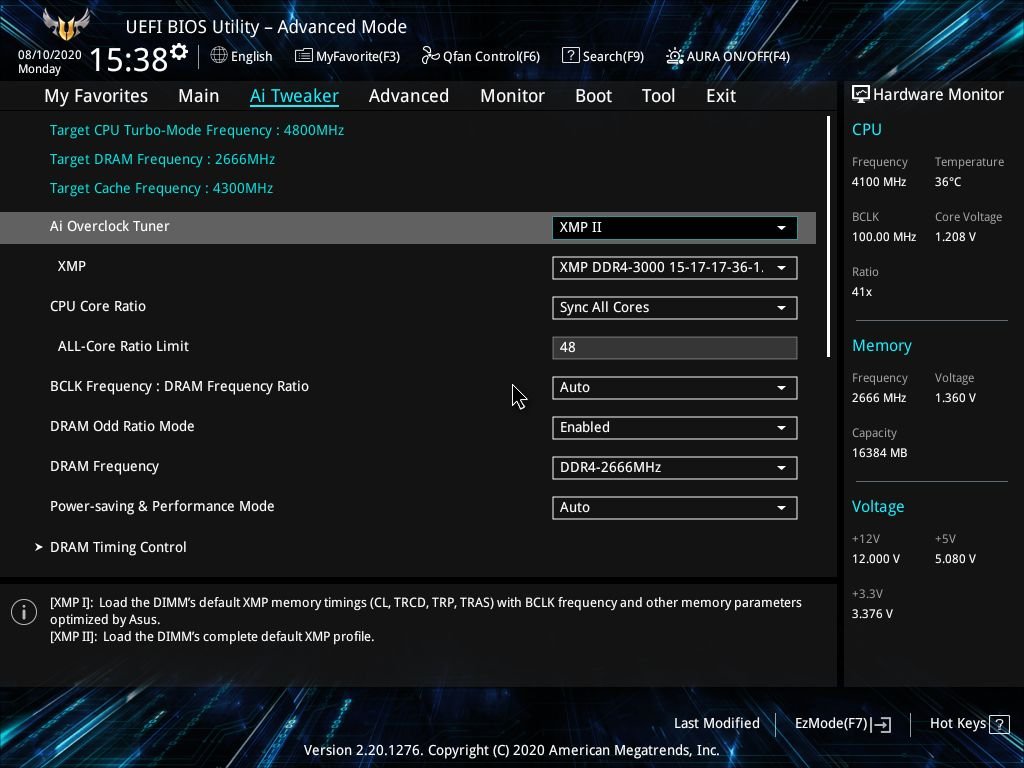The height and width of the screenshot is (768, 1024).
Task: Select BCLK Frequency : DRAM Frequency Ratio label
Action: point(180,387)
